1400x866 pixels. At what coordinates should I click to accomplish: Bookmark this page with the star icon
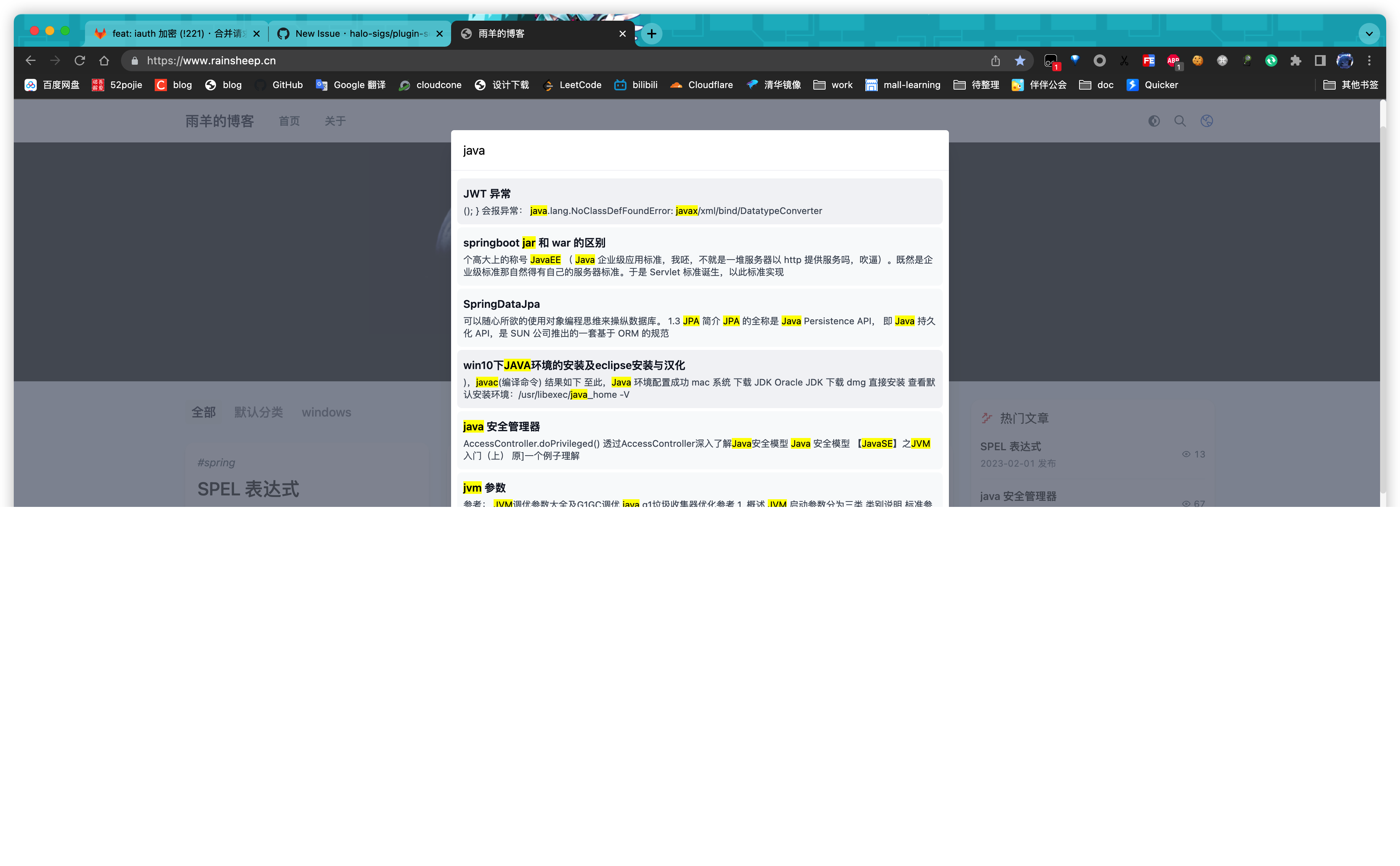click(x=1020, y=60)
